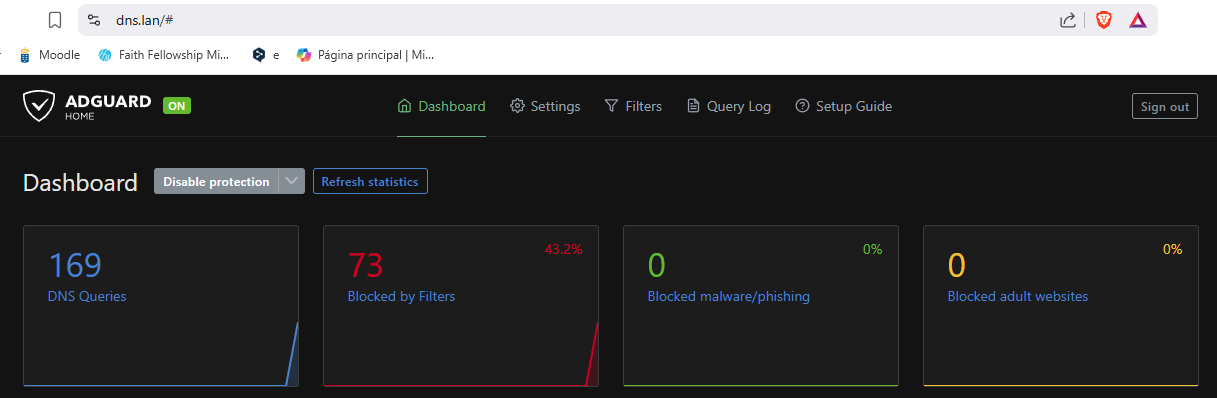Open the 'e' bookmark

pyautogui.click(x=266, y=55)
